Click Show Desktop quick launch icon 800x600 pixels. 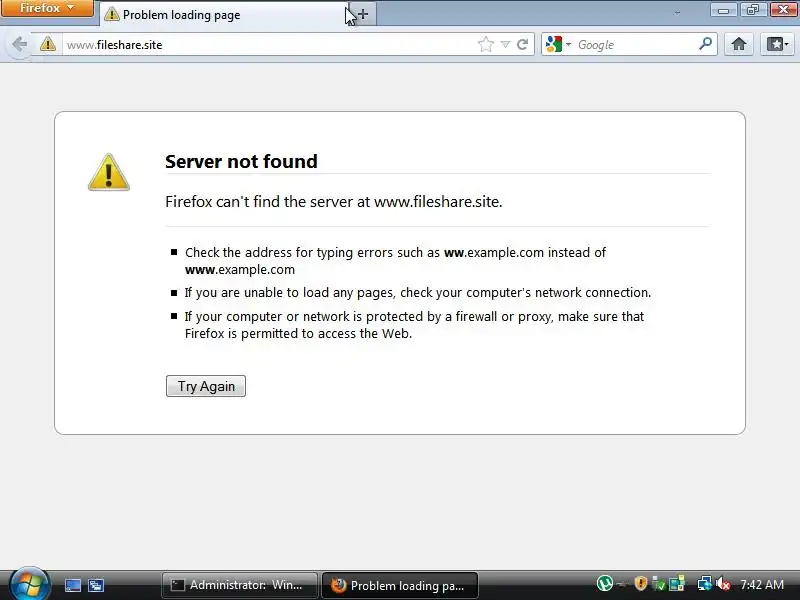pos(72,585)
